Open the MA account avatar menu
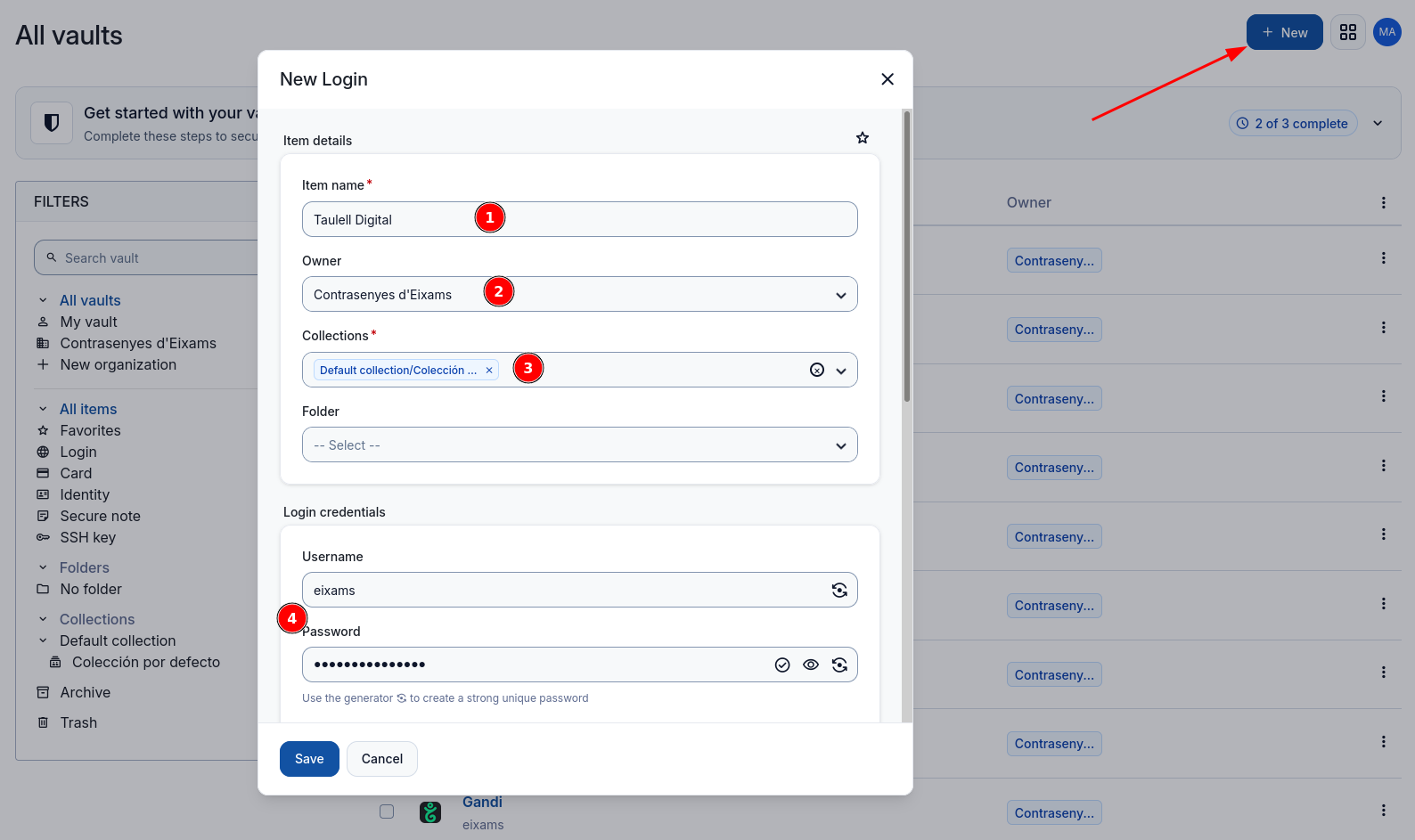This screenshot has height=840, width=1415. pyautogui.click(x=1387, y=32)
